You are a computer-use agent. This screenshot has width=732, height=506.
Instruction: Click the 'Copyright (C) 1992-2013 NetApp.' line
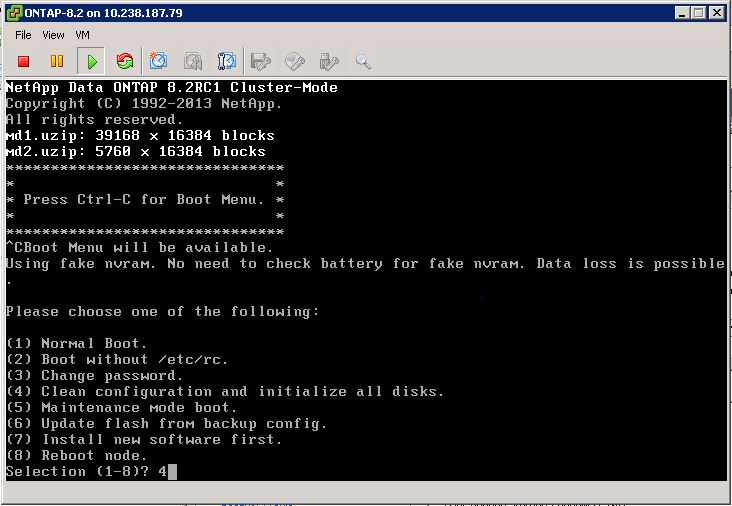pos(144,104)
